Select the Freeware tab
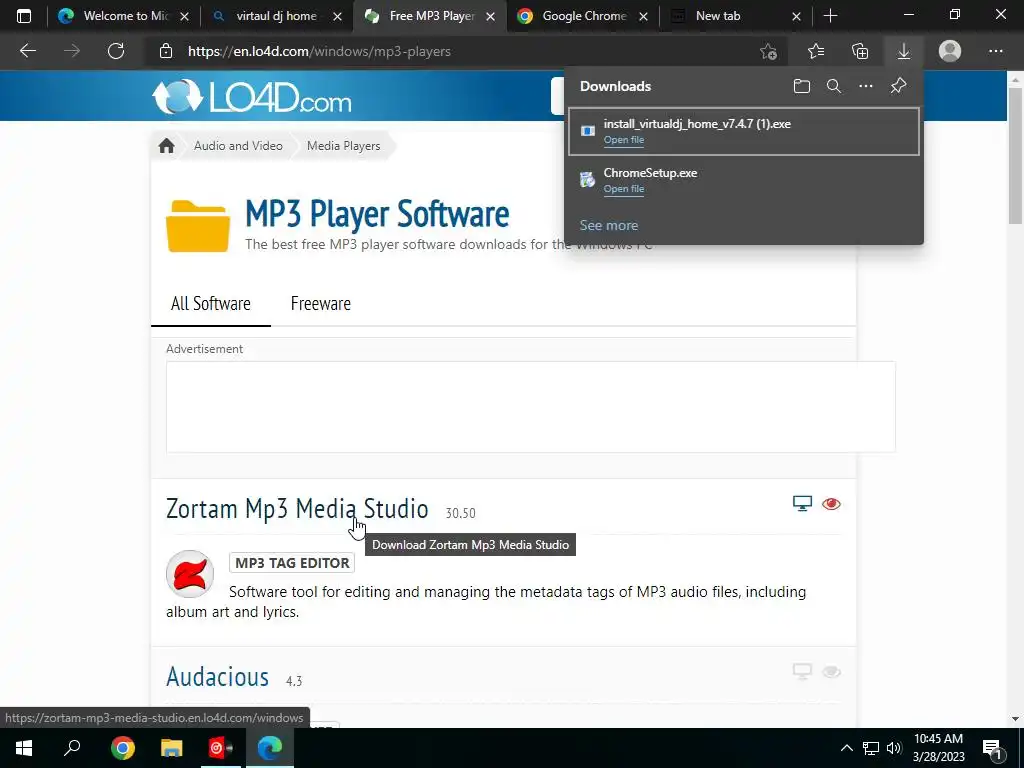Screen dimensions: 1024x768 click(x=321, y=304)
